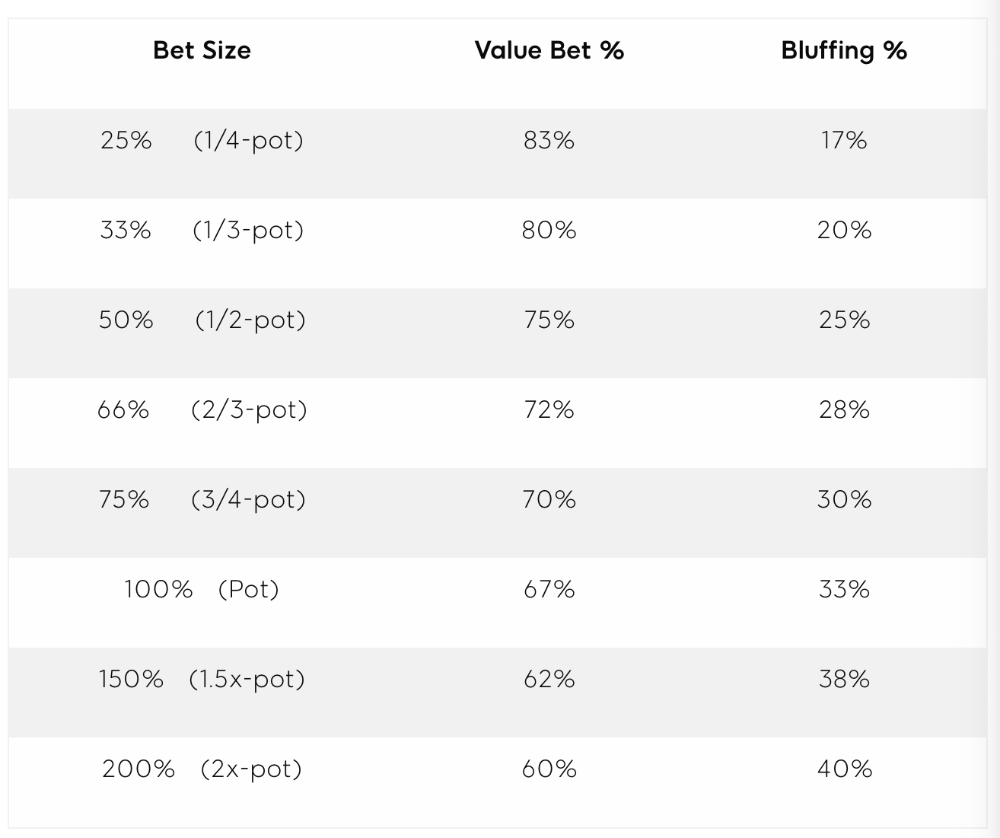This screenshot has width=1000, height=838.
Task: Click the Value Bet % column header
Action: pos(549,50)
